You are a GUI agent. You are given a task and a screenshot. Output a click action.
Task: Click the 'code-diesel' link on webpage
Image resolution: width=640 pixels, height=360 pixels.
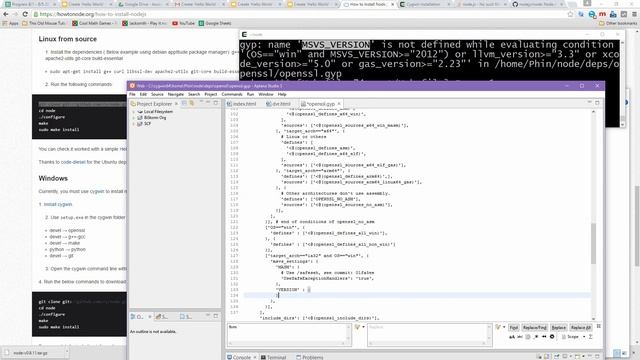(73, 162)
